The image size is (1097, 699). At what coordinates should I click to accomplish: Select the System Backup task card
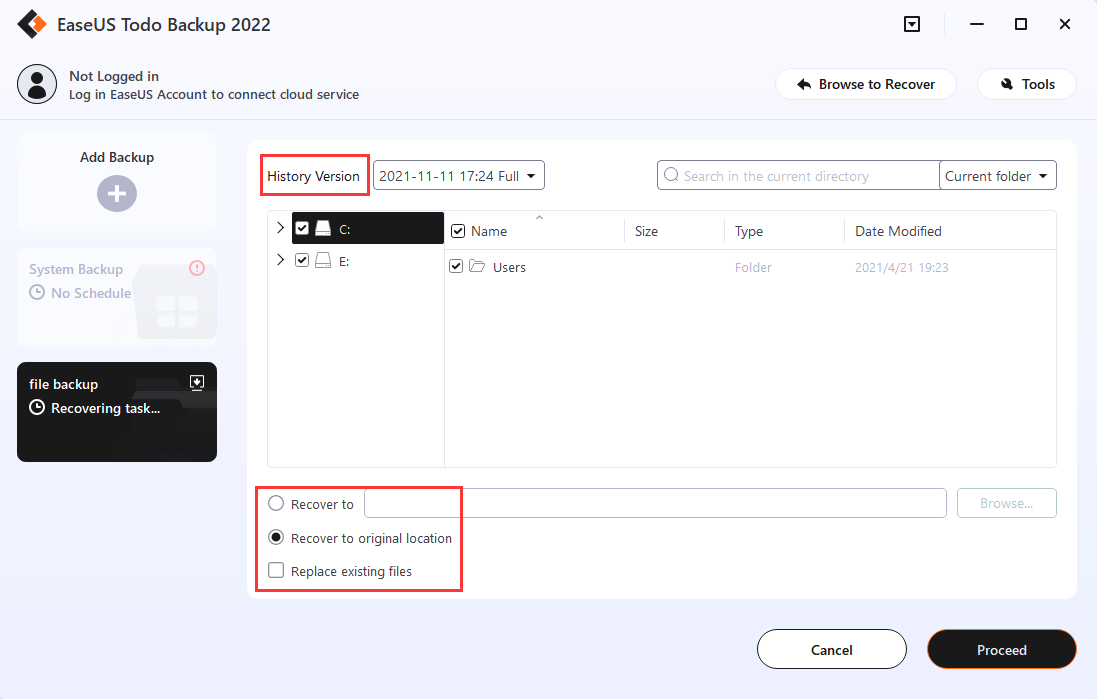click(117, 297)
